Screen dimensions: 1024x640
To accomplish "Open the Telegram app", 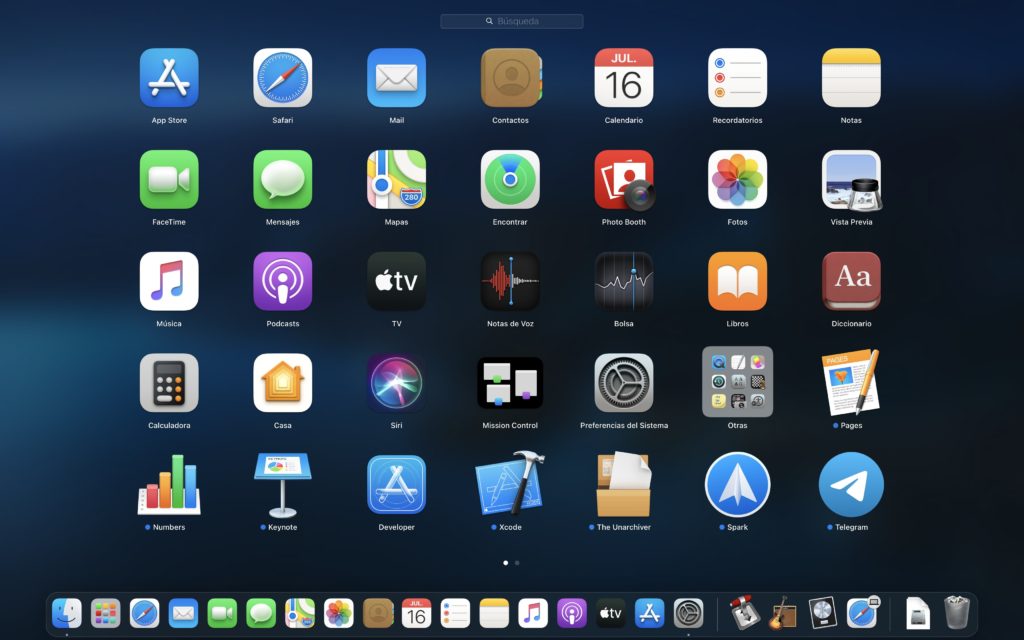I will click(851, 485).
